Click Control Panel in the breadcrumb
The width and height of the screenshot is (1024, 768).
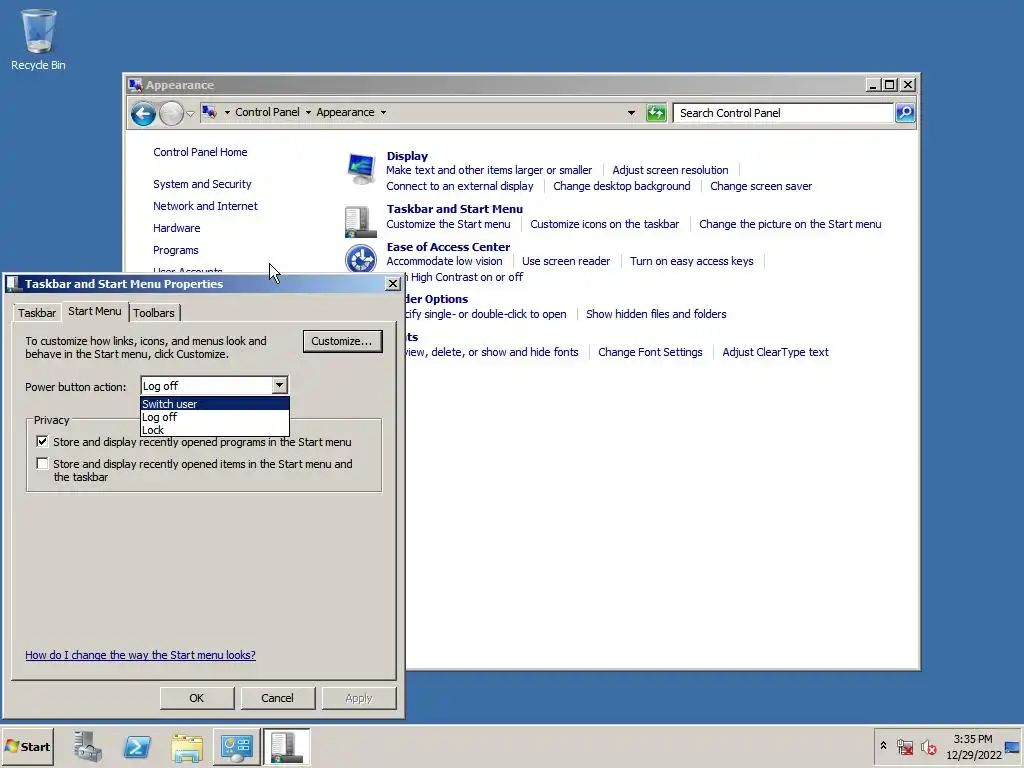click(267, 112)
